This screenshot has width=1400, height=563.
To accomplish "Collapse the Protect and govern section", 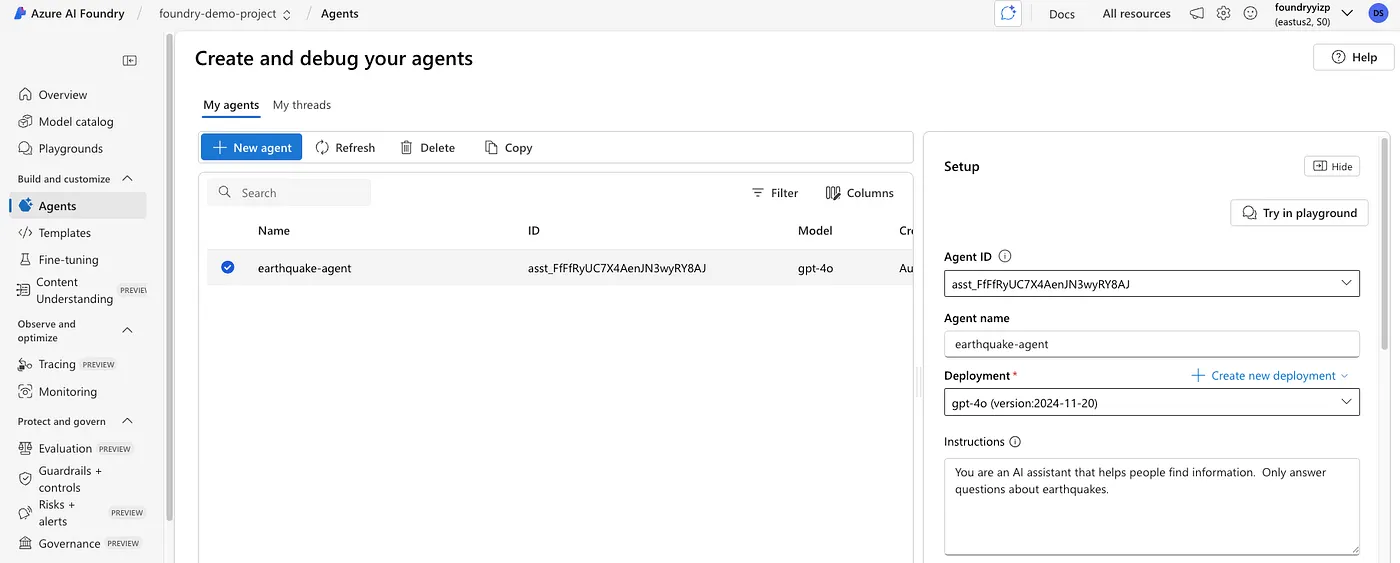I will [127, 421].
